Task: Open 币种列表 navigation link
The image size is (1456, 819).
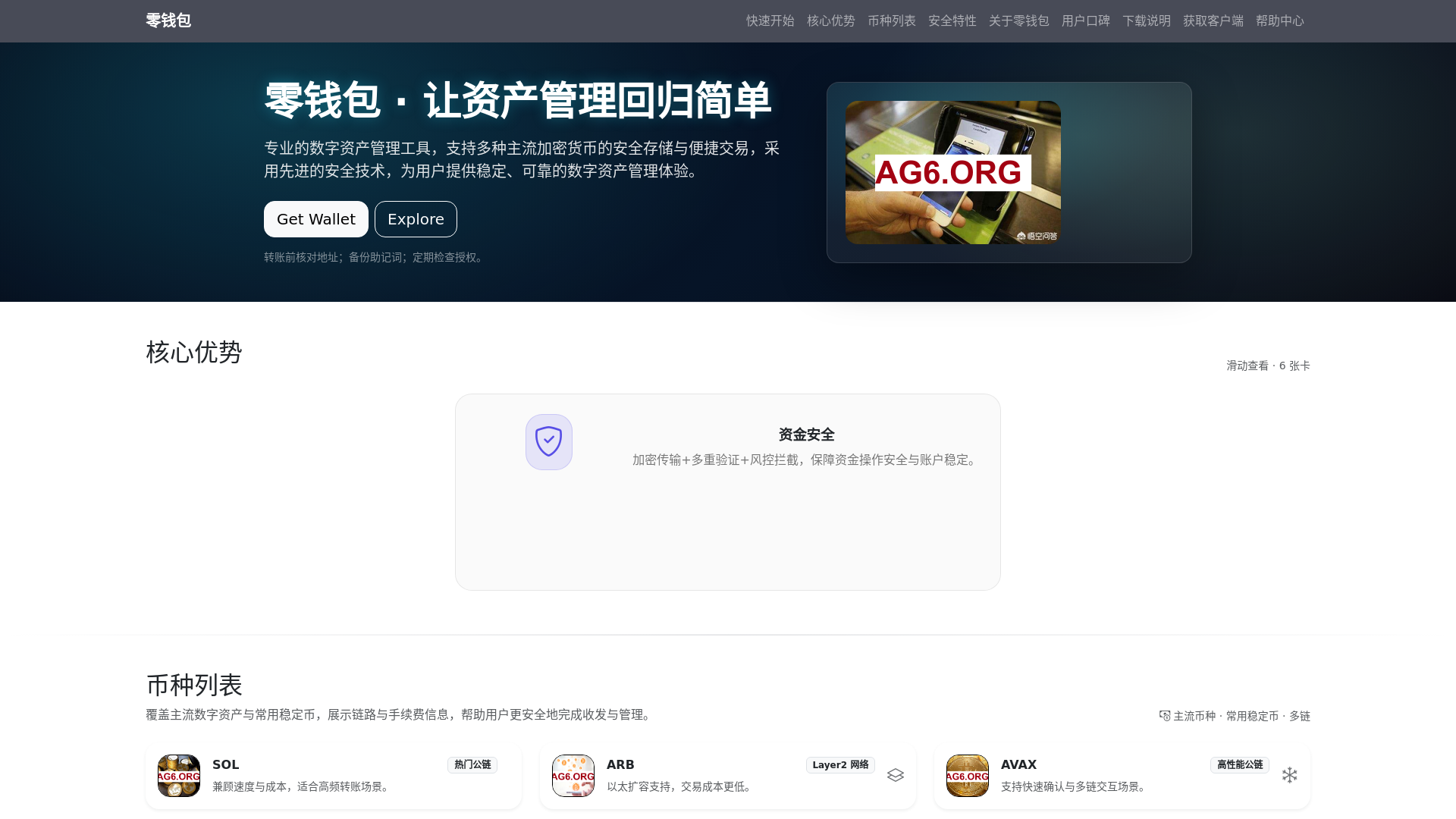Action: 891,20
